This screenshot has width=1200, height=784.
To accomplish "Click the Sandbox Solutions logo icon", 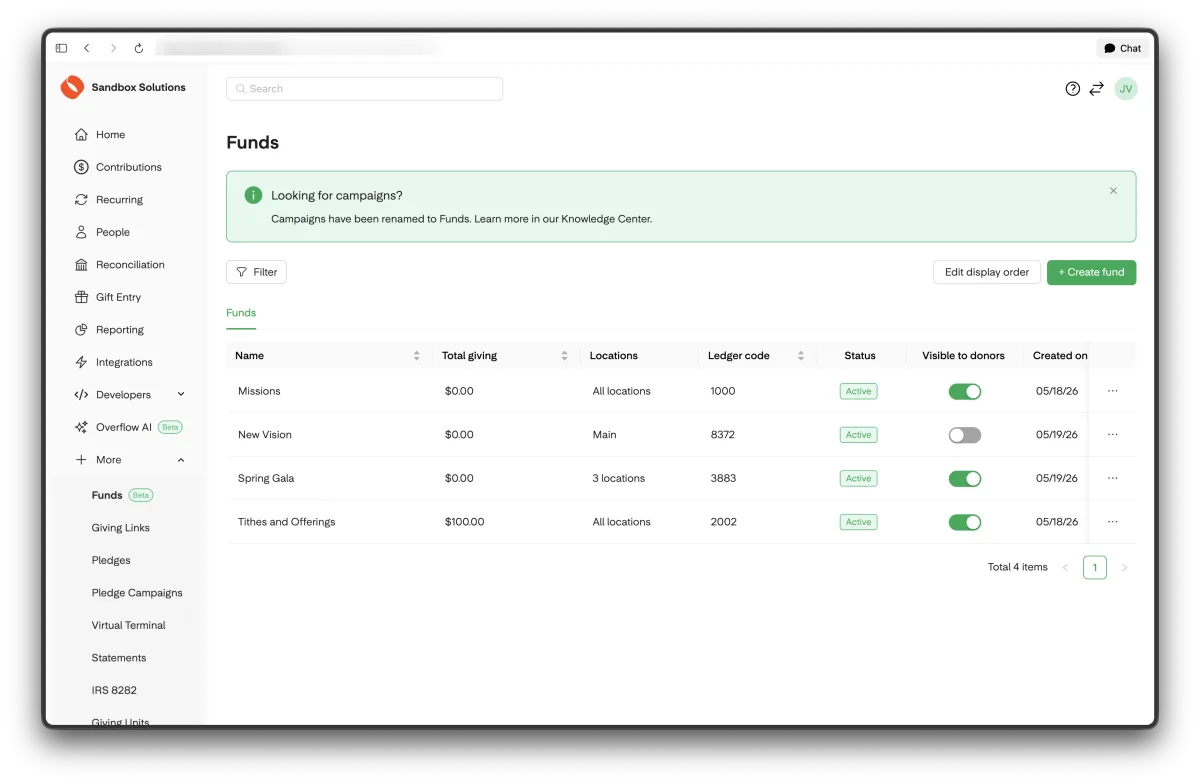I will pyautogui.click(x=72, y=87).
